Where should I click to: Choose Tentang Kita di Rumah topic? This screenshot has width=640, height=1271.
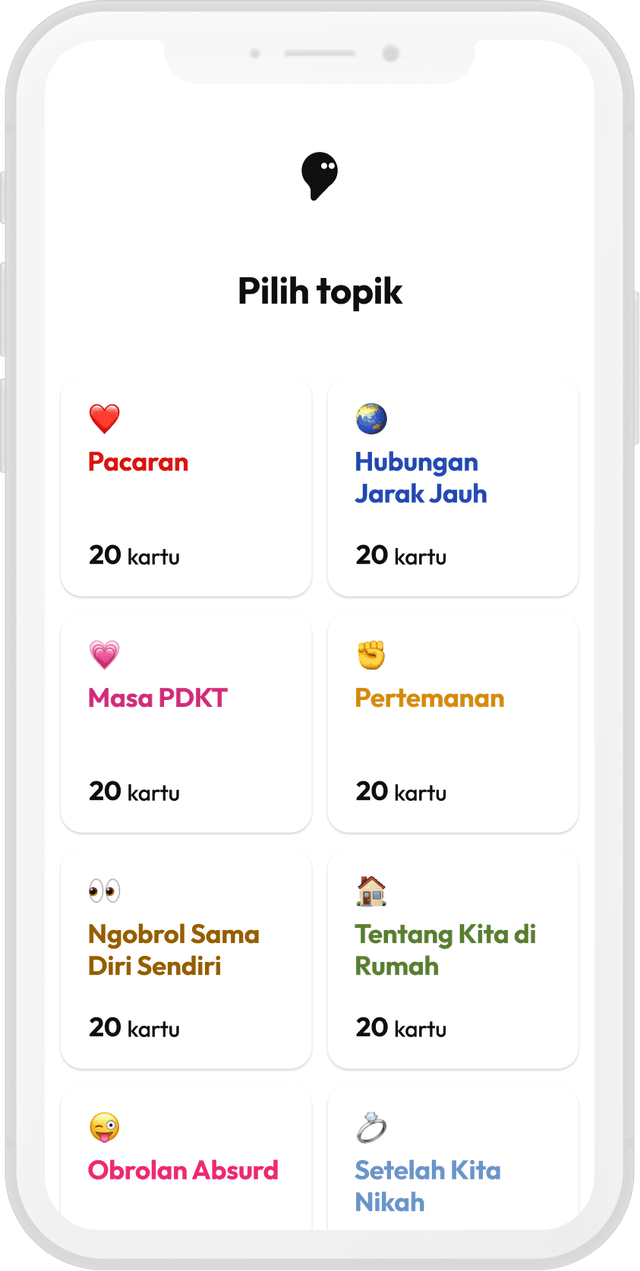coord(453,959)
